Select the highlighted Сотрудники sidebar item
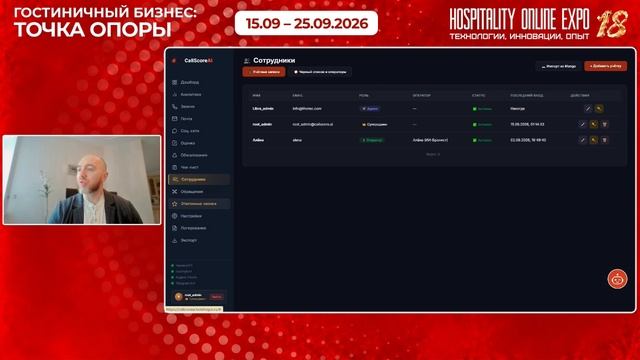Screen dimensions: 640x360 pos(199,179)
